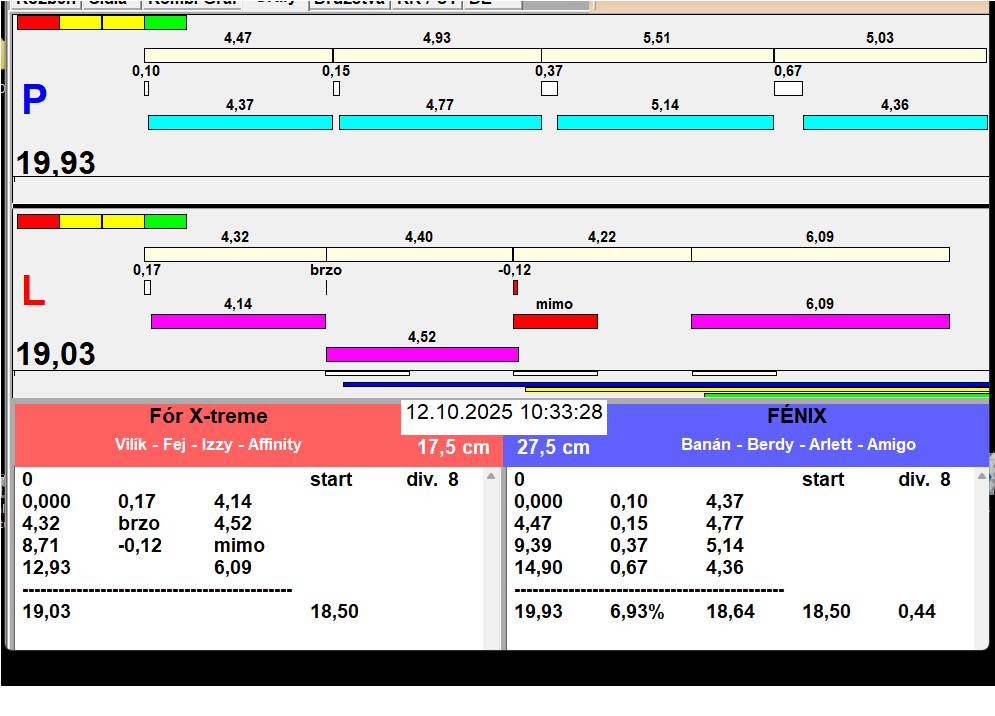This screenshot has height=716, width=995.
Task: Open the Družstva tab
Action: pos(348,3)
